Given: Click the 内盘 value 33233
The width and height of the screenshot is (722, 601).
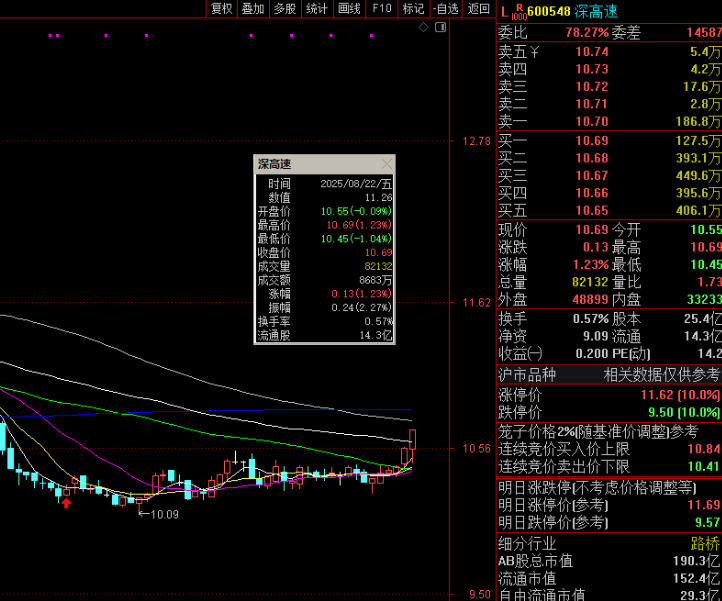Looking at the screenshot, I should pos(704,299).
